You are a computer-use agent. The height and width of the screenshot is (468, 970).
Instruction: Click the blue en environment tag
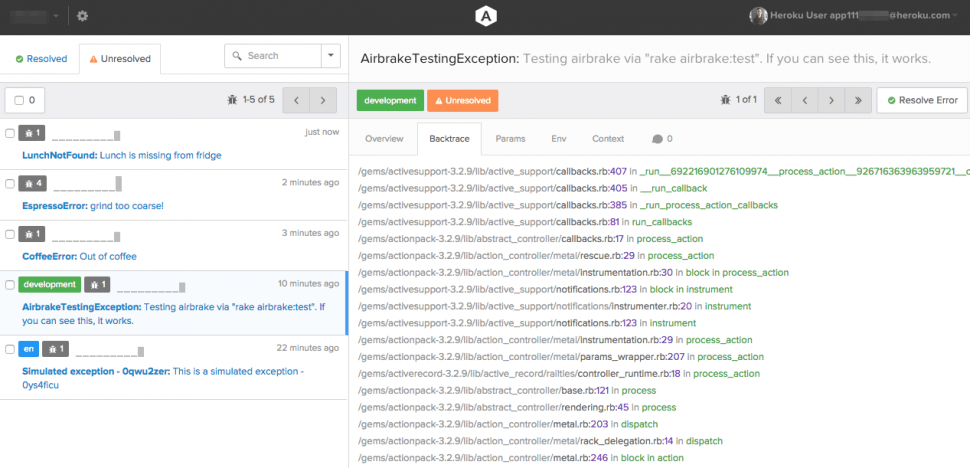(x=28, y=349)
